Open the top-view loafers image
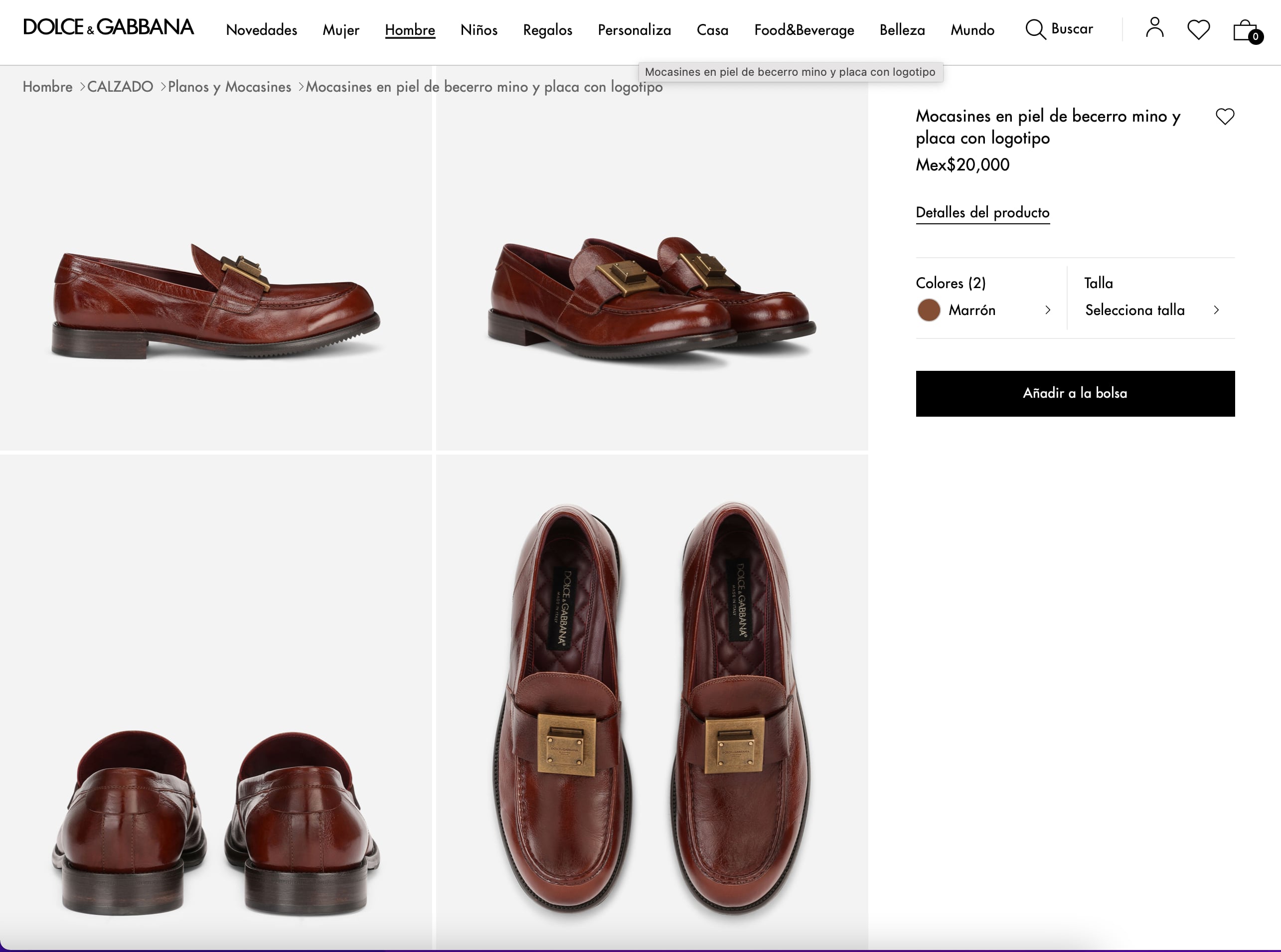 (652, 703)
